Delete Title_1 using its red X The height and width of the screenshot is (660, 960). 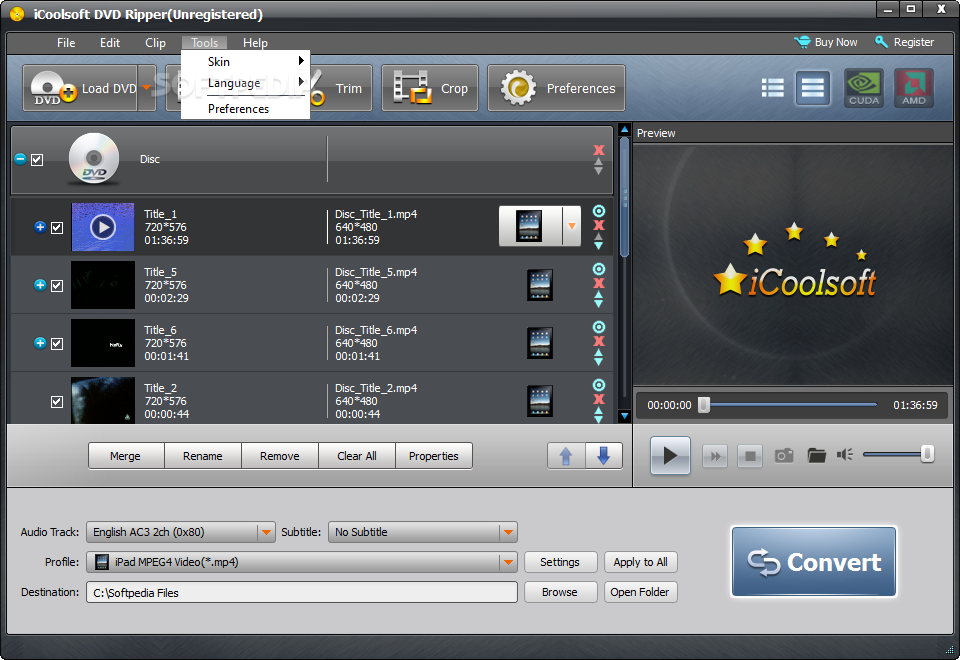(599, 225)
